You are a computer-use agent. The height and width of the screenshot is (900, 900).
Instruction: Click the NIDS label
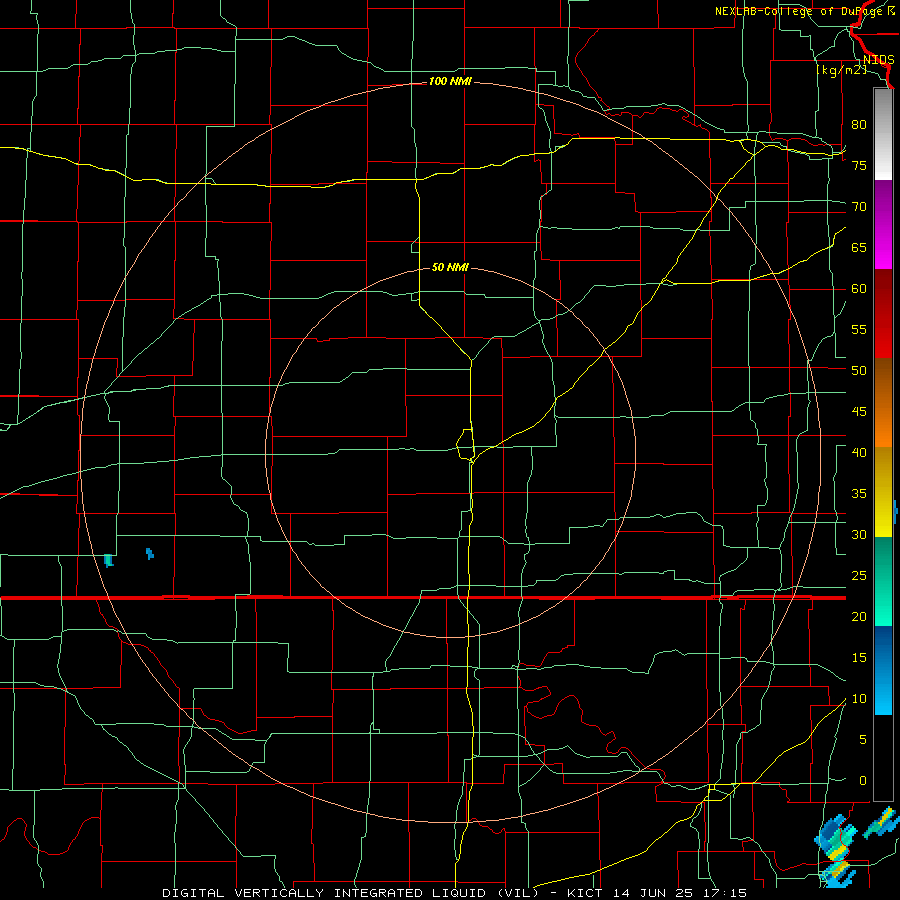point(878,60)
